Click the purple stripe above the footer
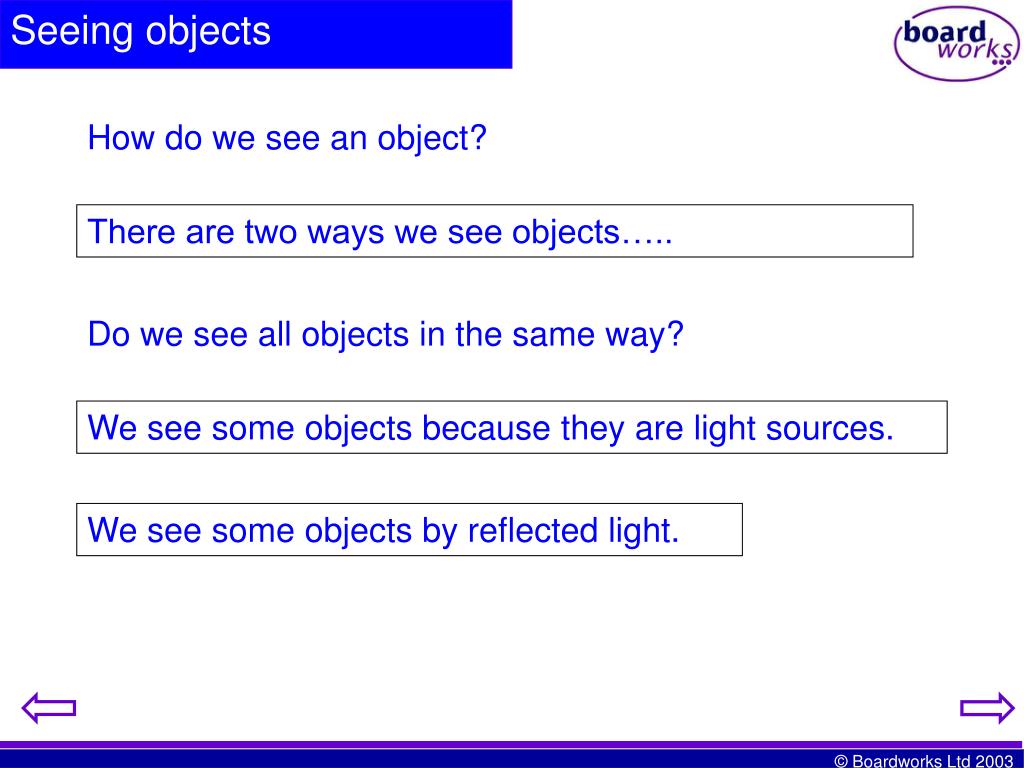The height and width of the screenshot is (768, 1024). [512, 744]
